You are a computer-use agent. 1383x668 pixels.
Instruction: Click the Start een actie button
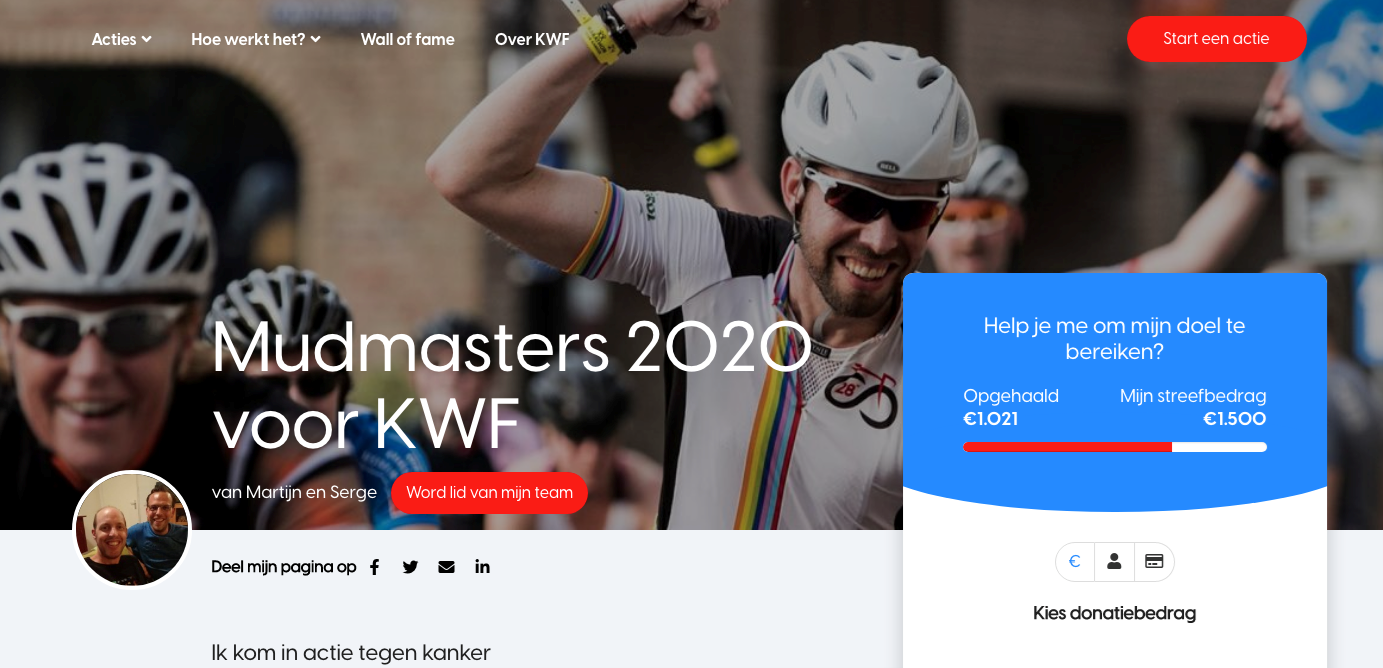click(x=1216, y=39)
